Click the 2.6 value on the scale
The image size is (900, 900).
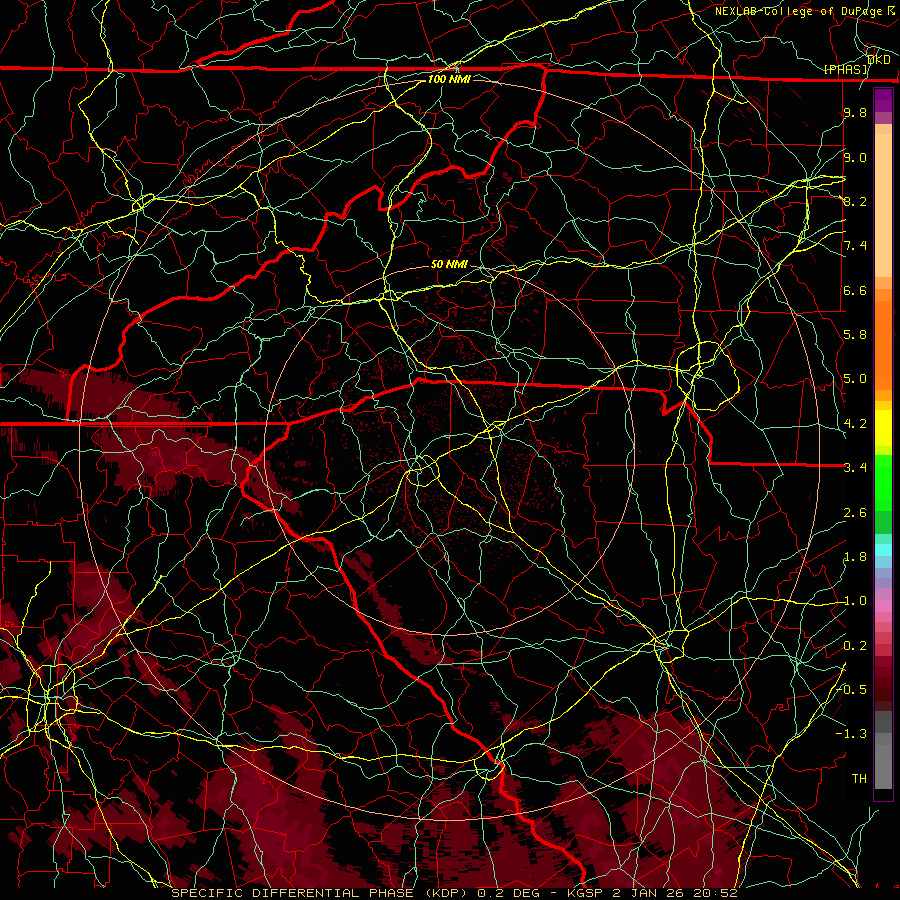[855, 512]
